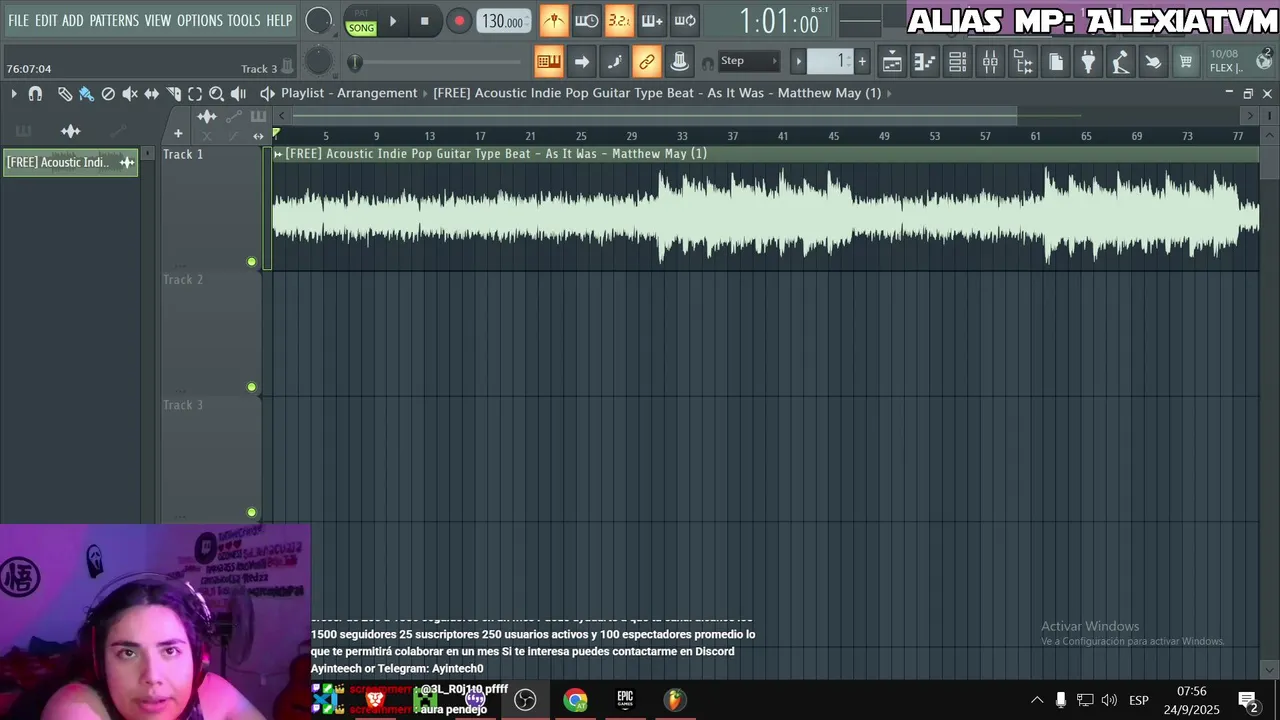The width and height of the screenshot is (1280, 720).
Task: Toggle playlist snap magnet button
Action: pyautogui.click(x=35, y=93)
